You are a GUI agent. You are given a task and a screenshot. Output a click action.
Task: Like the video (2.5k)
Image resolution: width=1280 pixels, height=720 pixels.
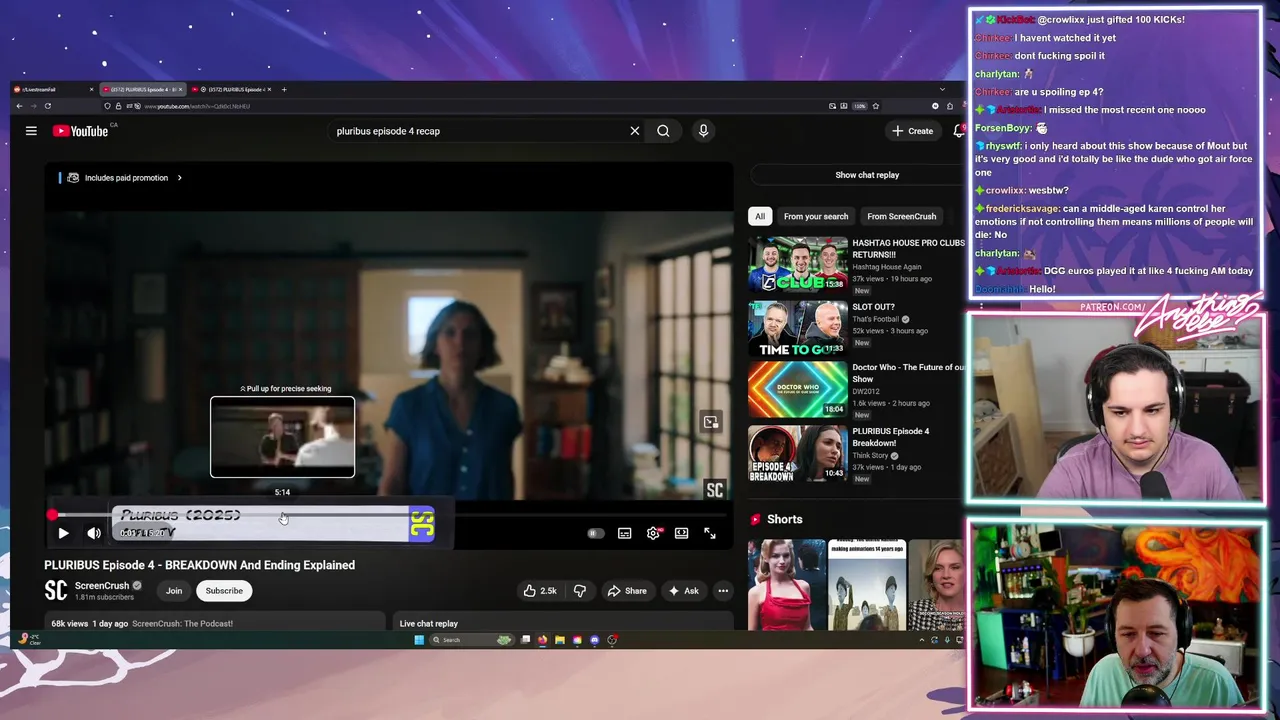click(540, 591)
